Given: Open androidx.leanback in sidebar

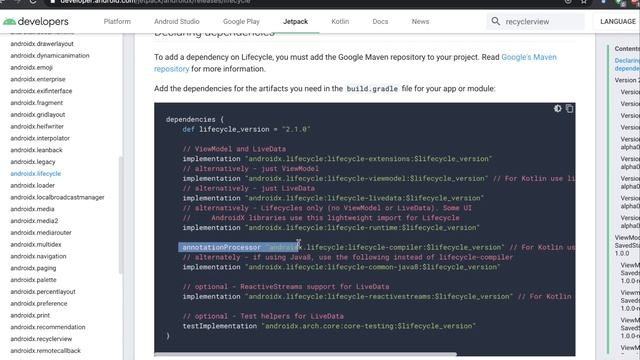Looking at the screenshot, I should [36, 150].
